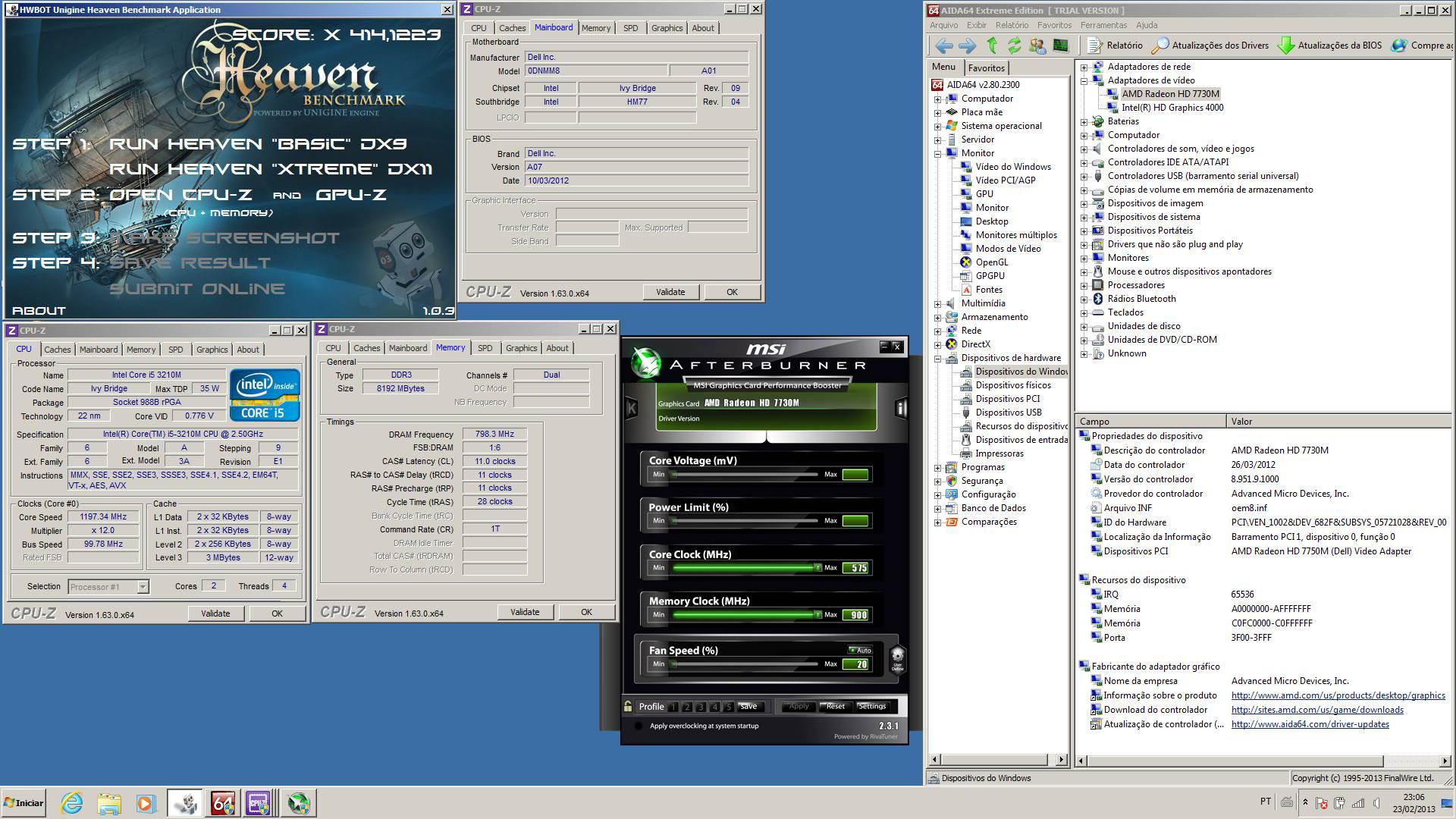Viewport: 1456px width, 819px height.
Task: Refresh AIDA64 with green arrows icon
Action: (1014, 45)
